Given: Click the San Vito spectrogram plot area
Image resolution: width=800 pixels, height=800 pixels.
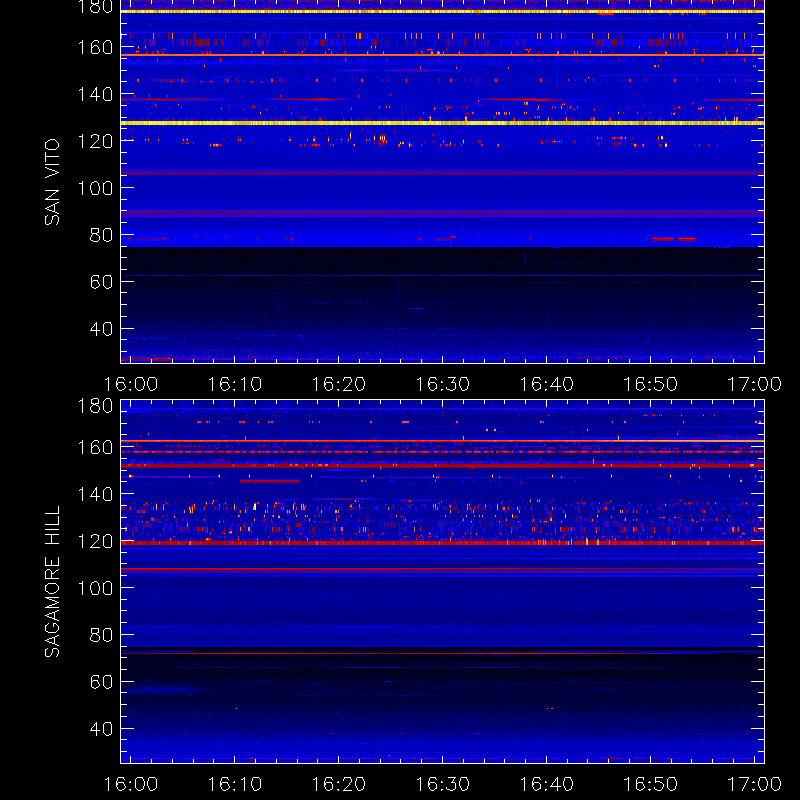Looking at the screenshot, I should [x=442, y=182].
